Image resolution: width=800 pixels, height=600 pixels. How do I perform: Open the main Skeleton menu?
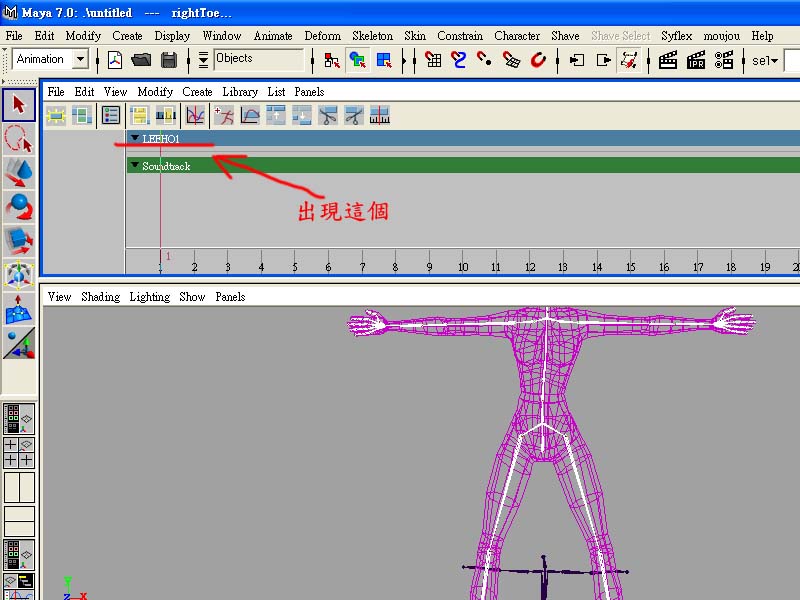tap(372, 36)
